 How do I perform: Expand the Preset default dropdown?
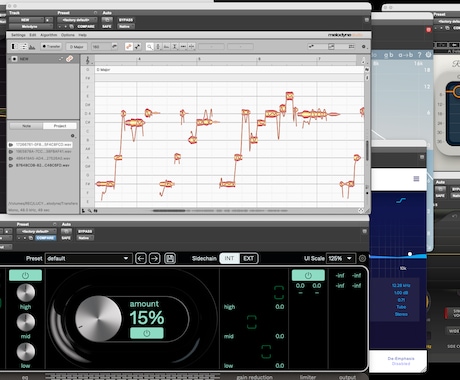(88, 258)
